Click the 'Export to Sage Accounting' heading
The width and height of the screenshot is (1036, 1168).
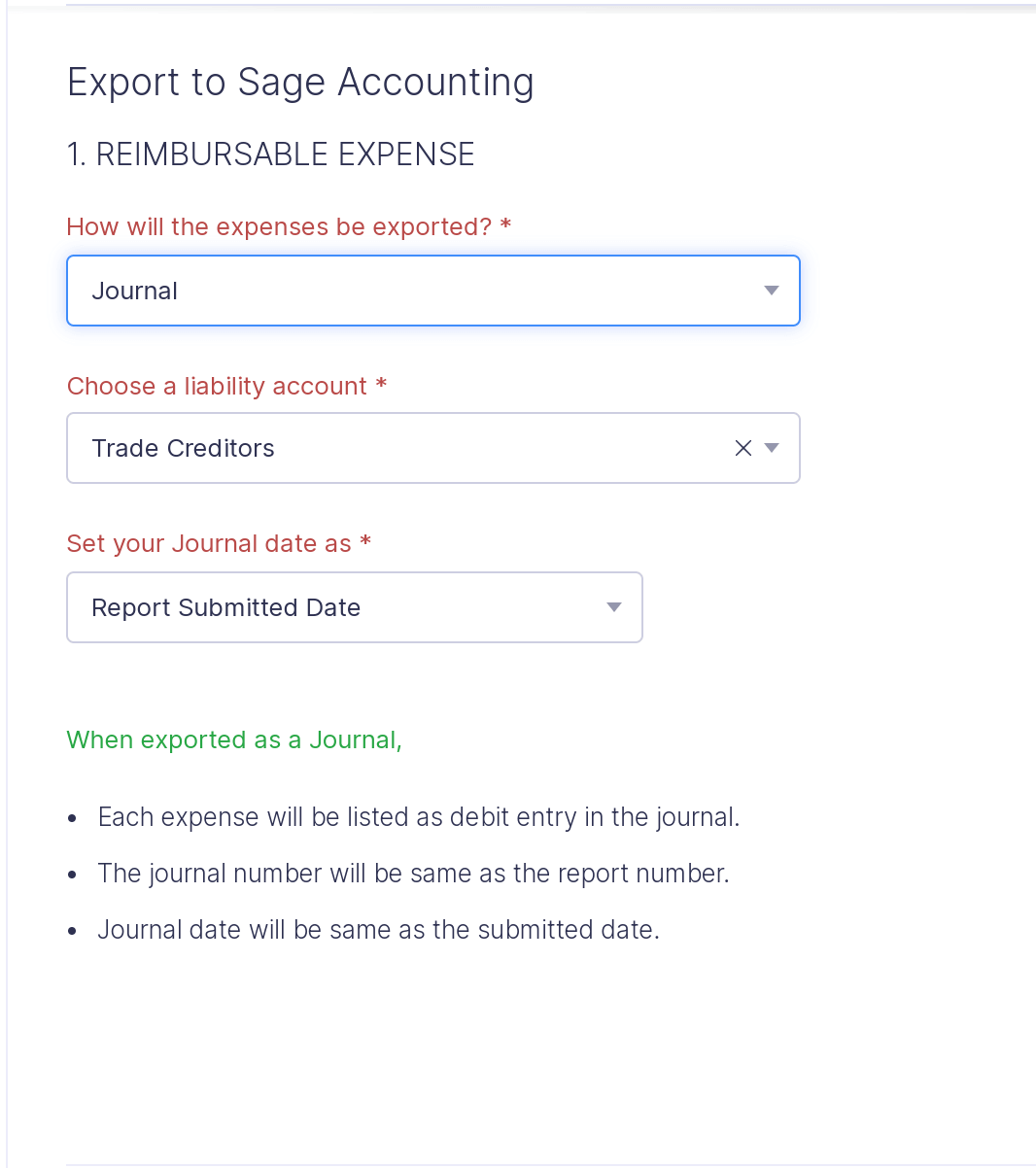[x=299, y=83]
